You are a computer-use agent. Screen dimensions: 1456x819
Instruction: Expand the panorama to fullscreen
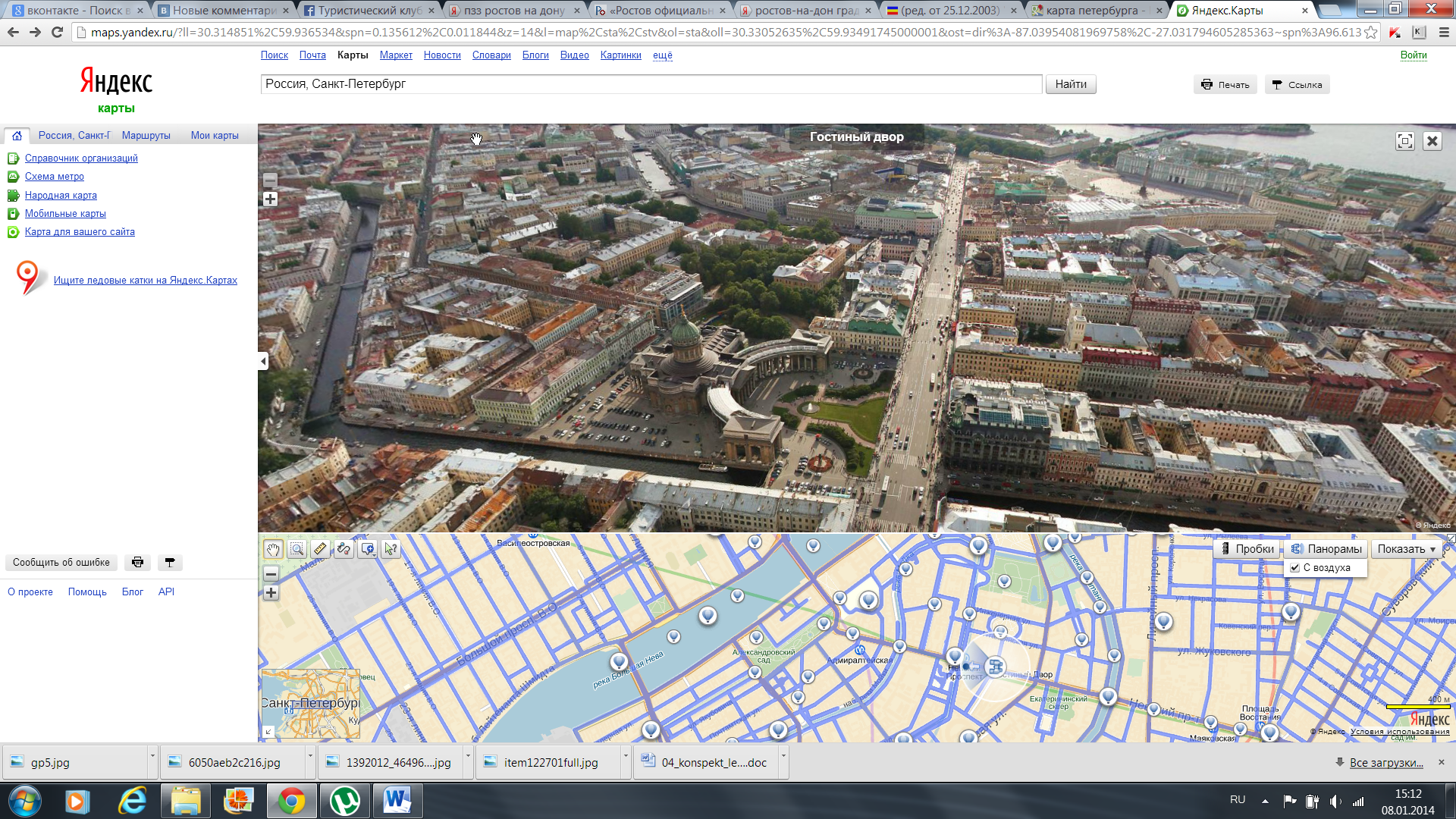[x=1404, y=141]
